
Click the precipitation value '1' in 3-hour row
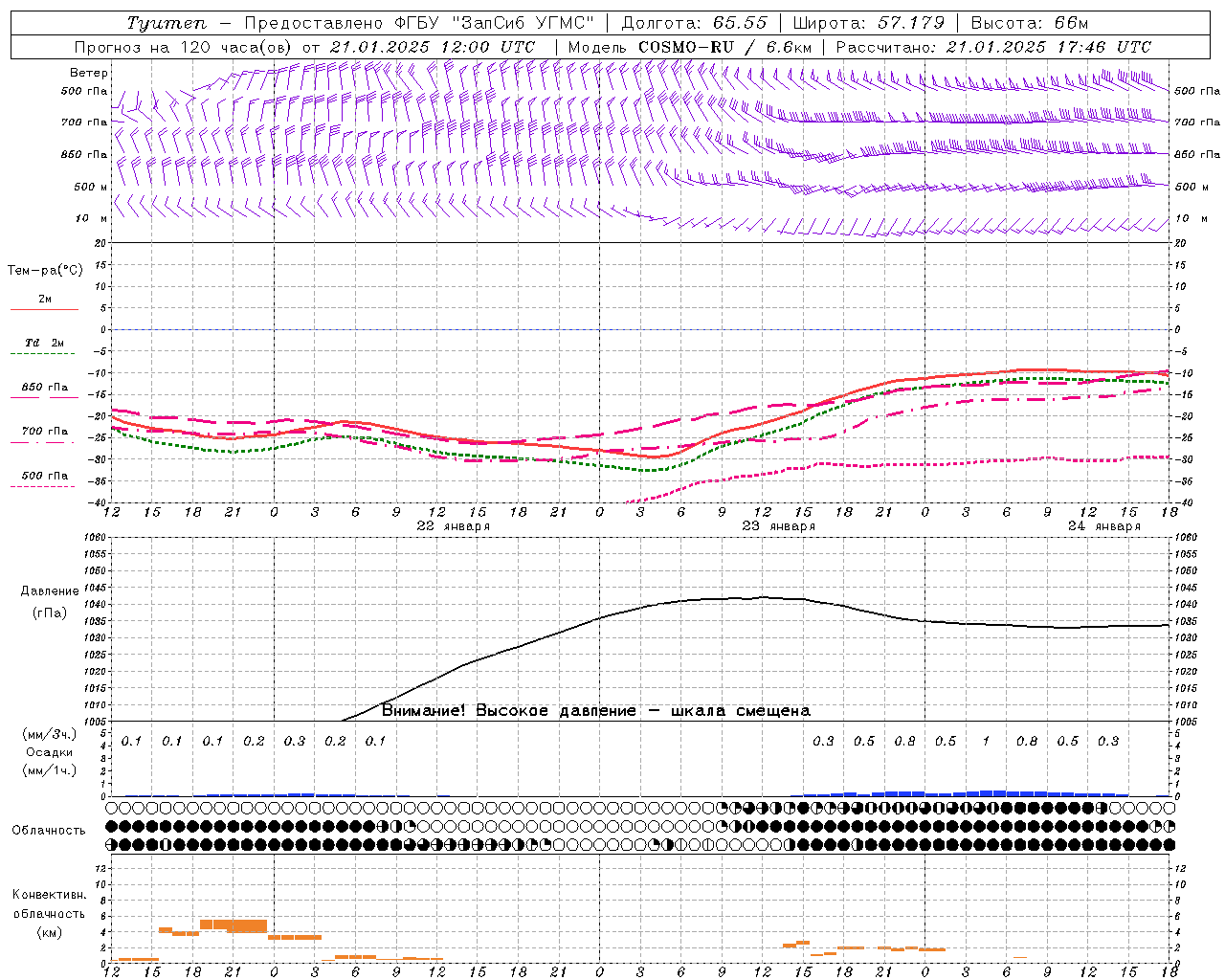click(986, 742)
